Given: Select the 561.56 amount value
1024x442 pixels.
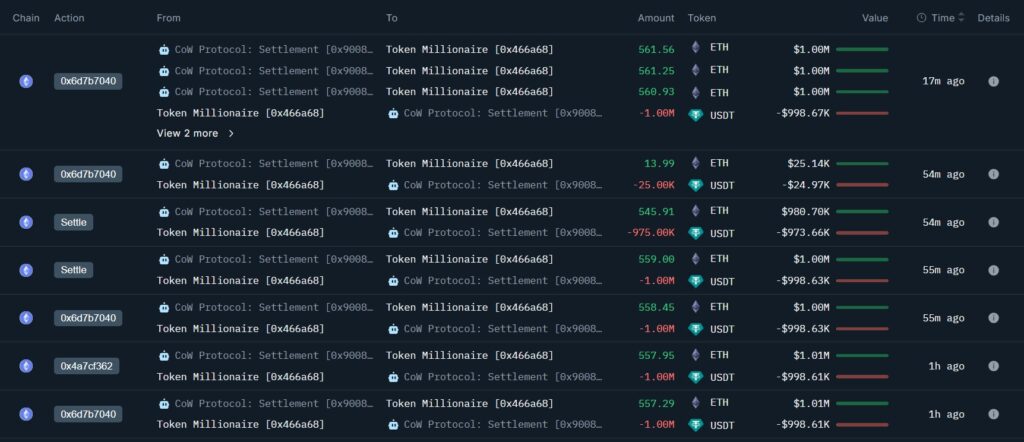Looking at the screenshot, I should click(656, 49).
